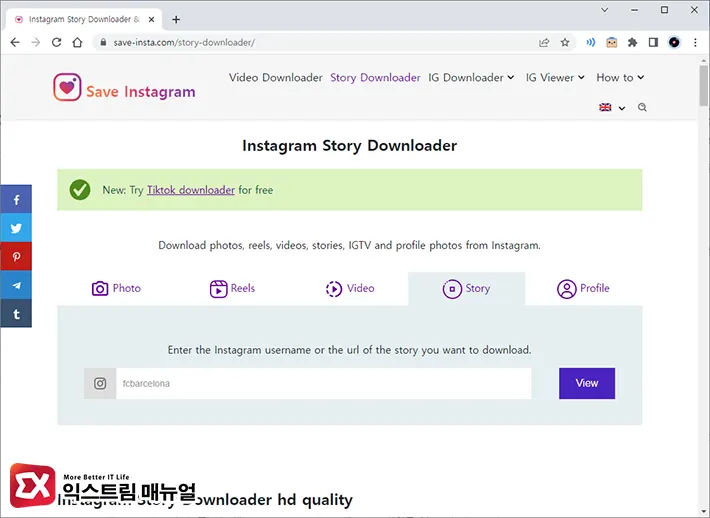
Task: Click the browser forward arrow
Action: 36,43
